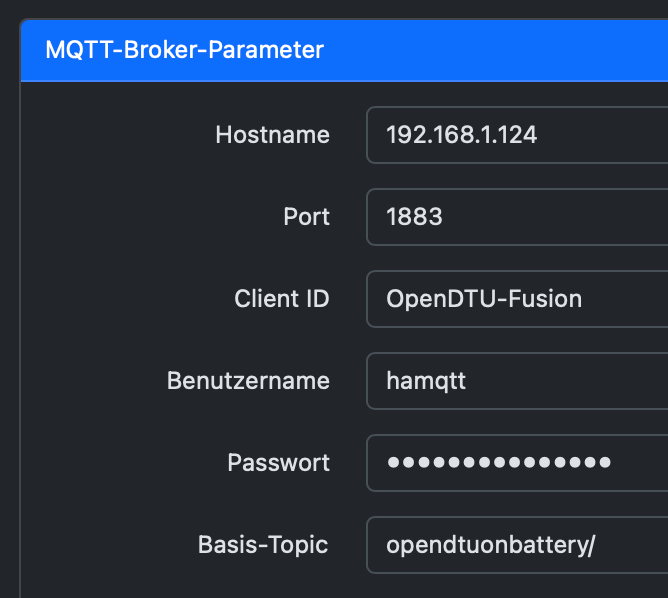
Task: Click the Passwort label
Action: click(278, 463)
